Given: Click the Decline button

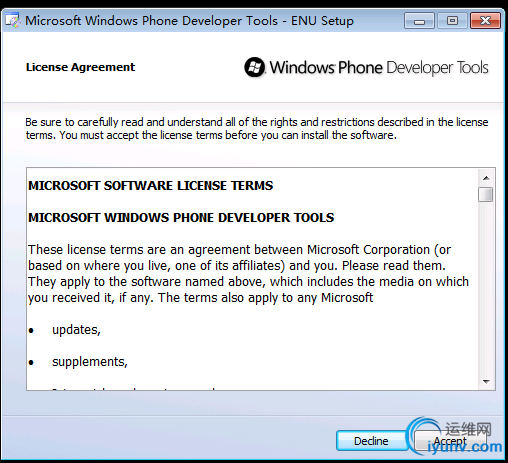Looking at the screenshot, I should pyautogui.click(x=371, y=441).
